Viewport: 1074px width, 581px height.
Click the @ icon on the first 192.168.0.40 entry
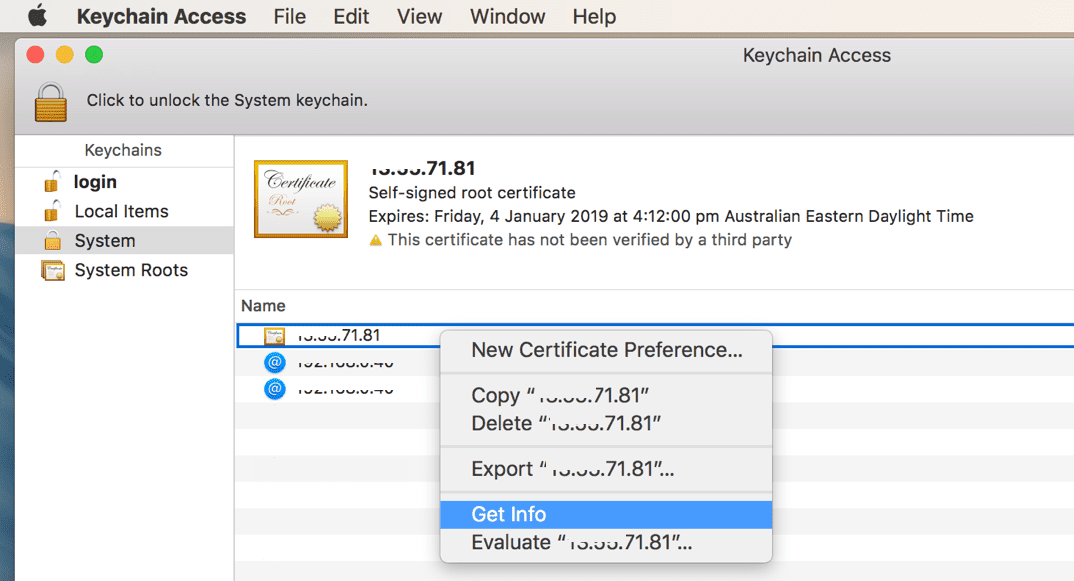pos(274,362)
